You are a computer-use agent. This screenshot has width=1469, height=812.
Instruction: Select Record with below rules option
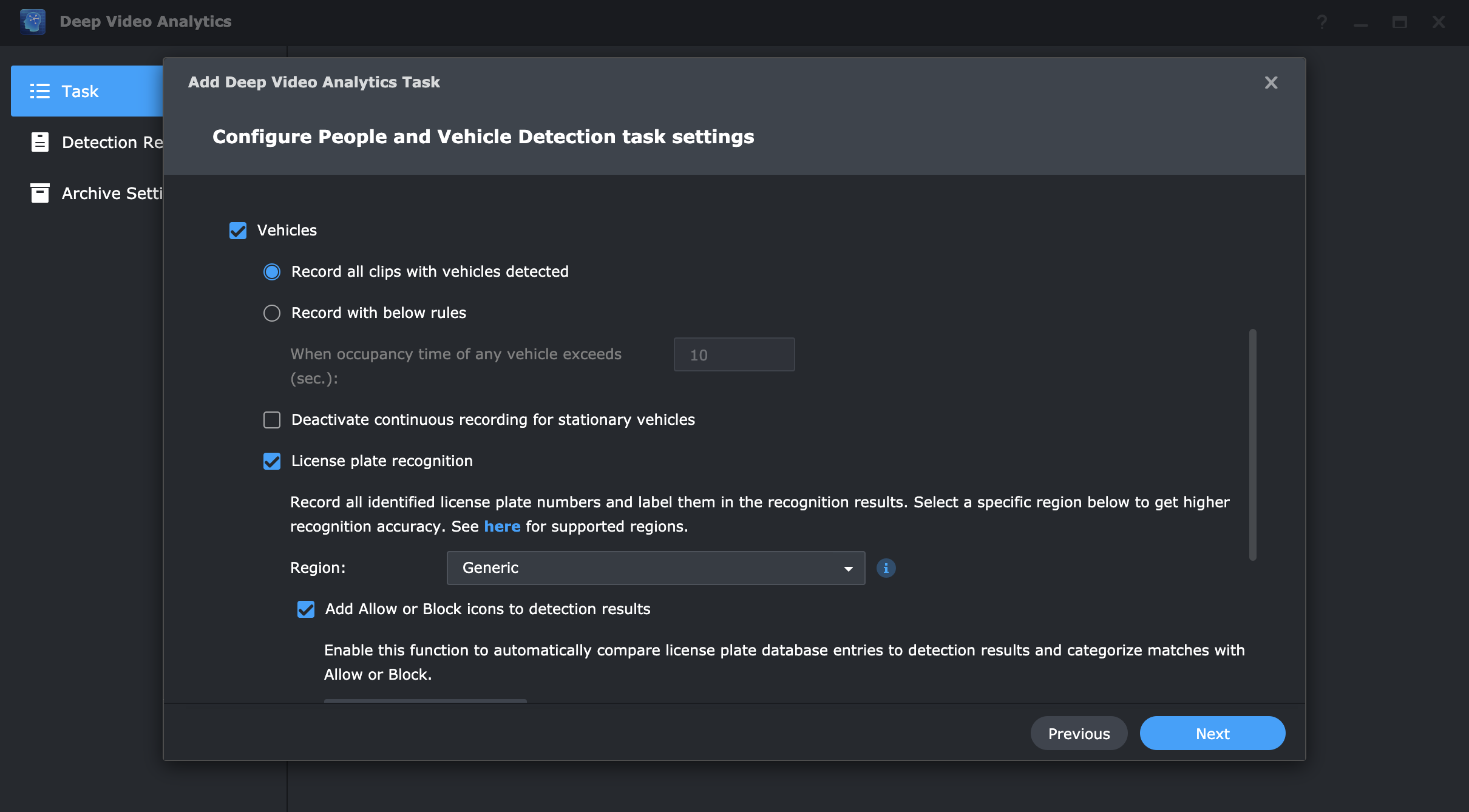(x=272, y=313)
